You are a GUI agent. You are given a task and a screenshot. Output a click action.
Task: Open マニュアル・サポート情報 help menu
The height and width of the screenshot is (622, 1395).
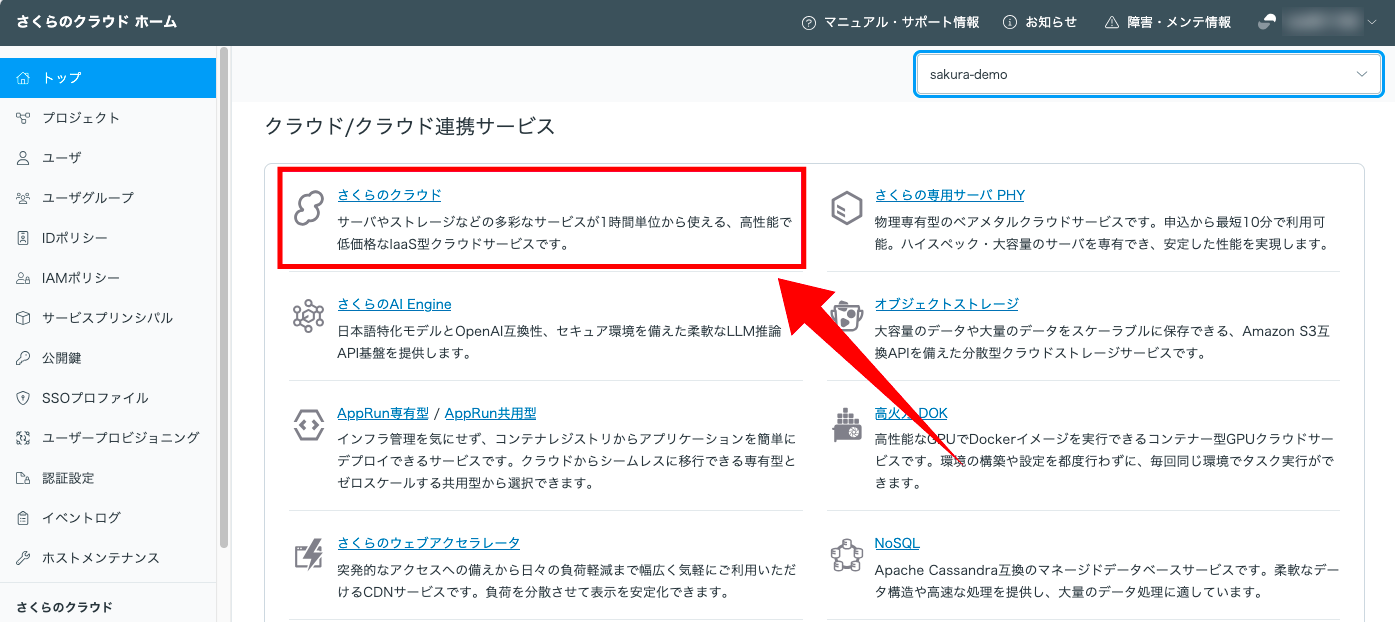point(890,22)
